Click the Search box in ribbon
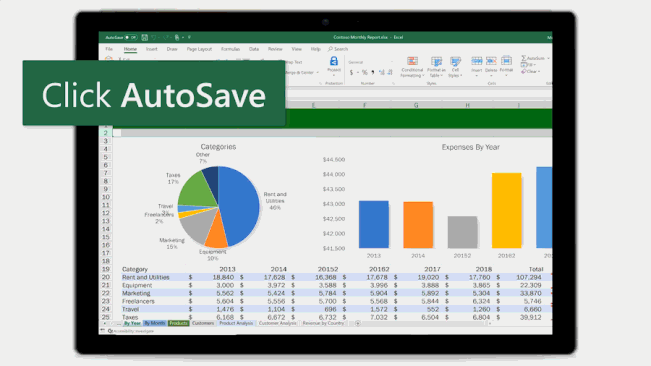 (338, 49)
